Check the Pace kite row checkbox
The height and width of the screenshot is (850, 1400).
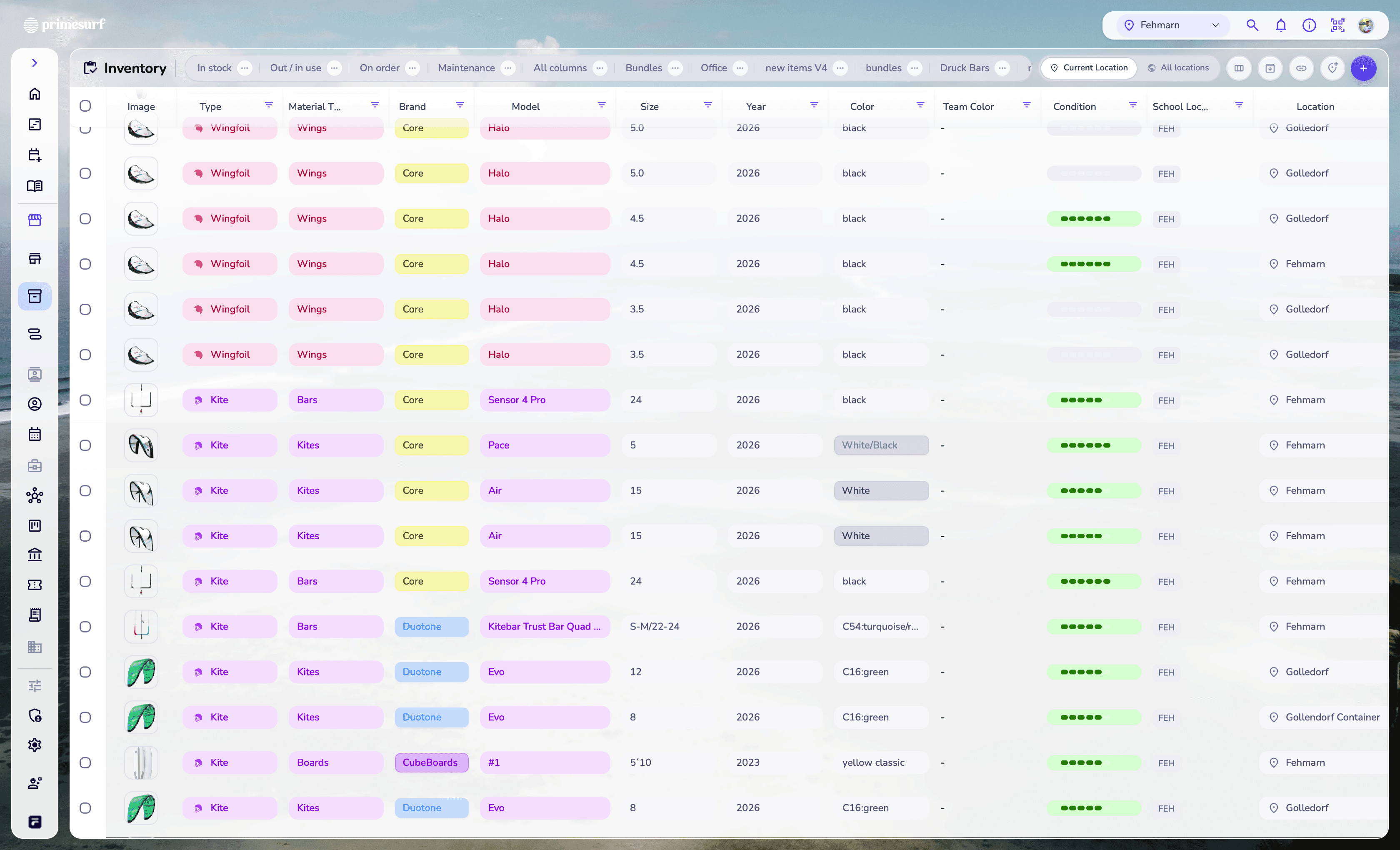coord(85,445)
